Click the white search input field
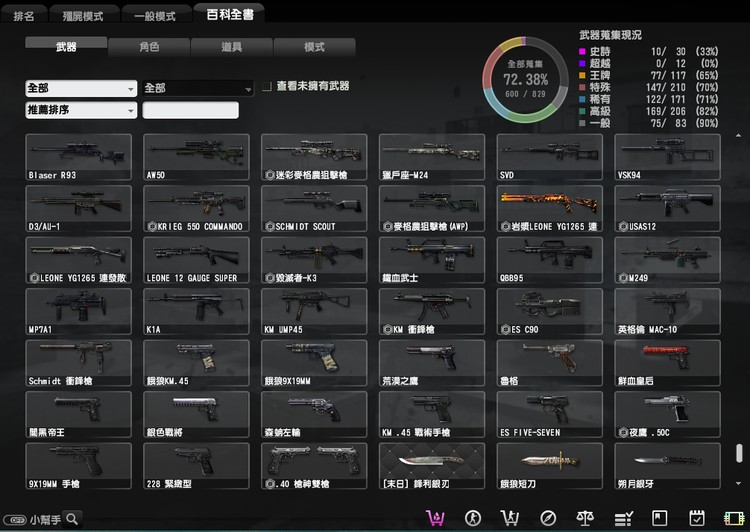Screen dimensions: 750x532 [190, 110]
